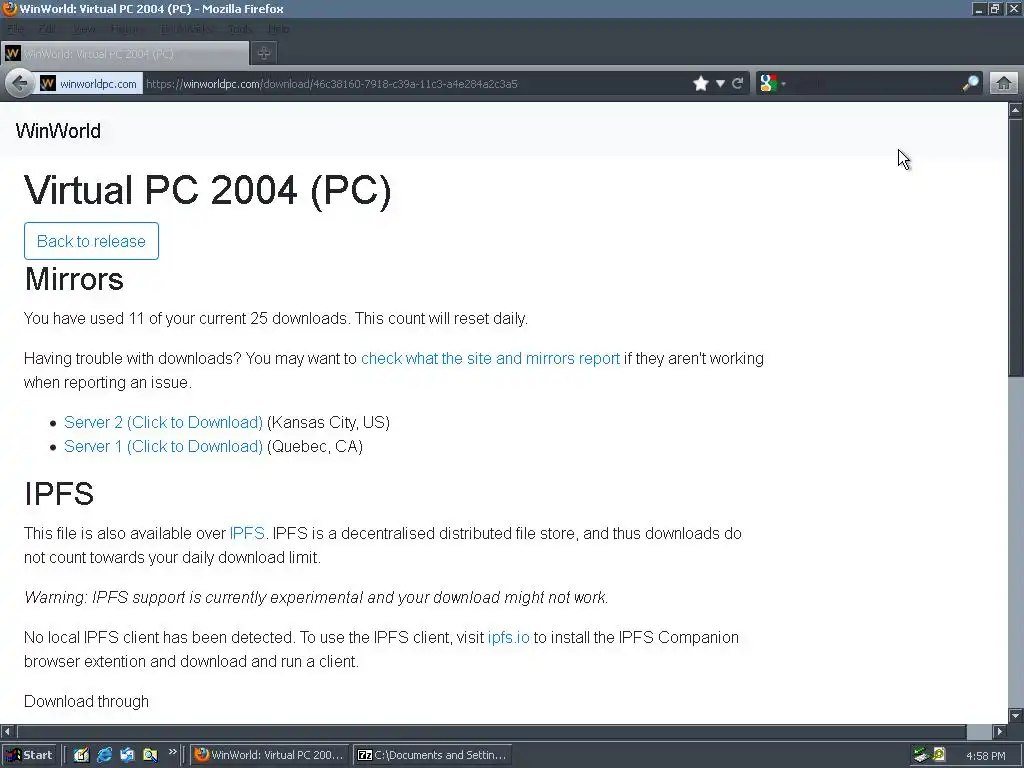This screenshot has height=768, width=1024.
Task: Open the URL history dropdown arrow
Action: point(720,84)
